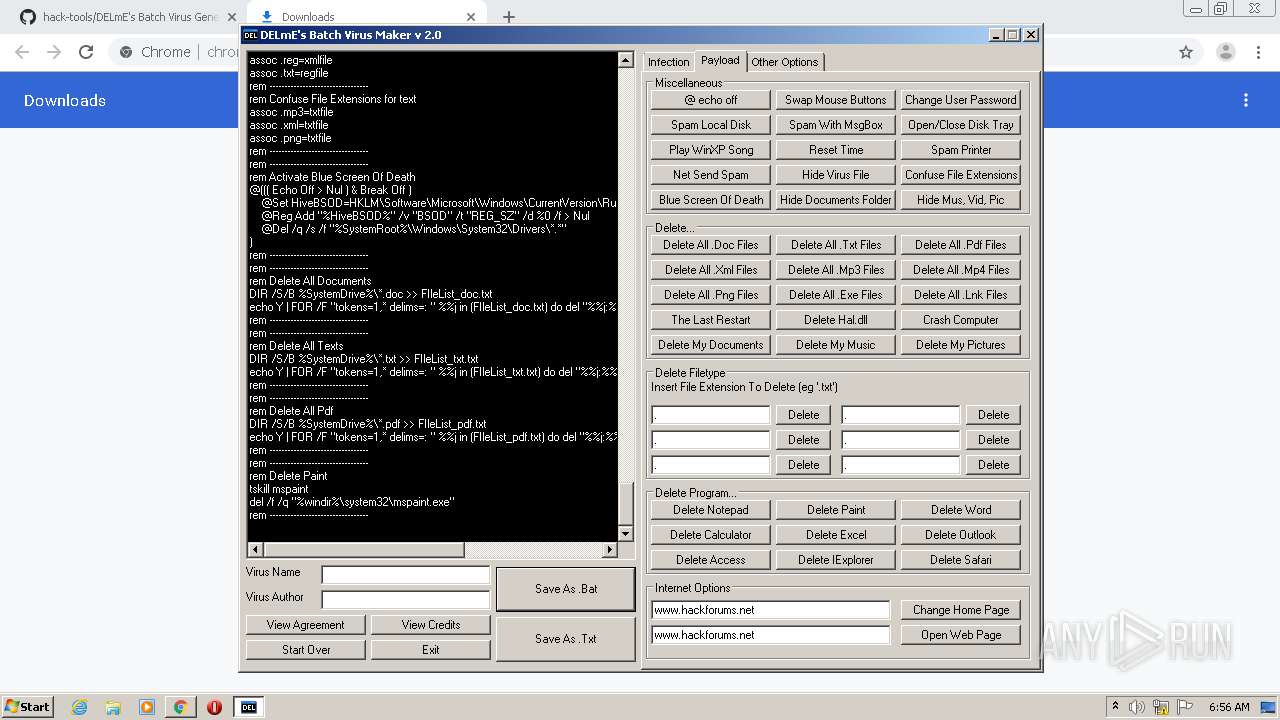Click View Agreement button
The width and height of the screenshot is (1280, 720).
(x=306, y=625)
